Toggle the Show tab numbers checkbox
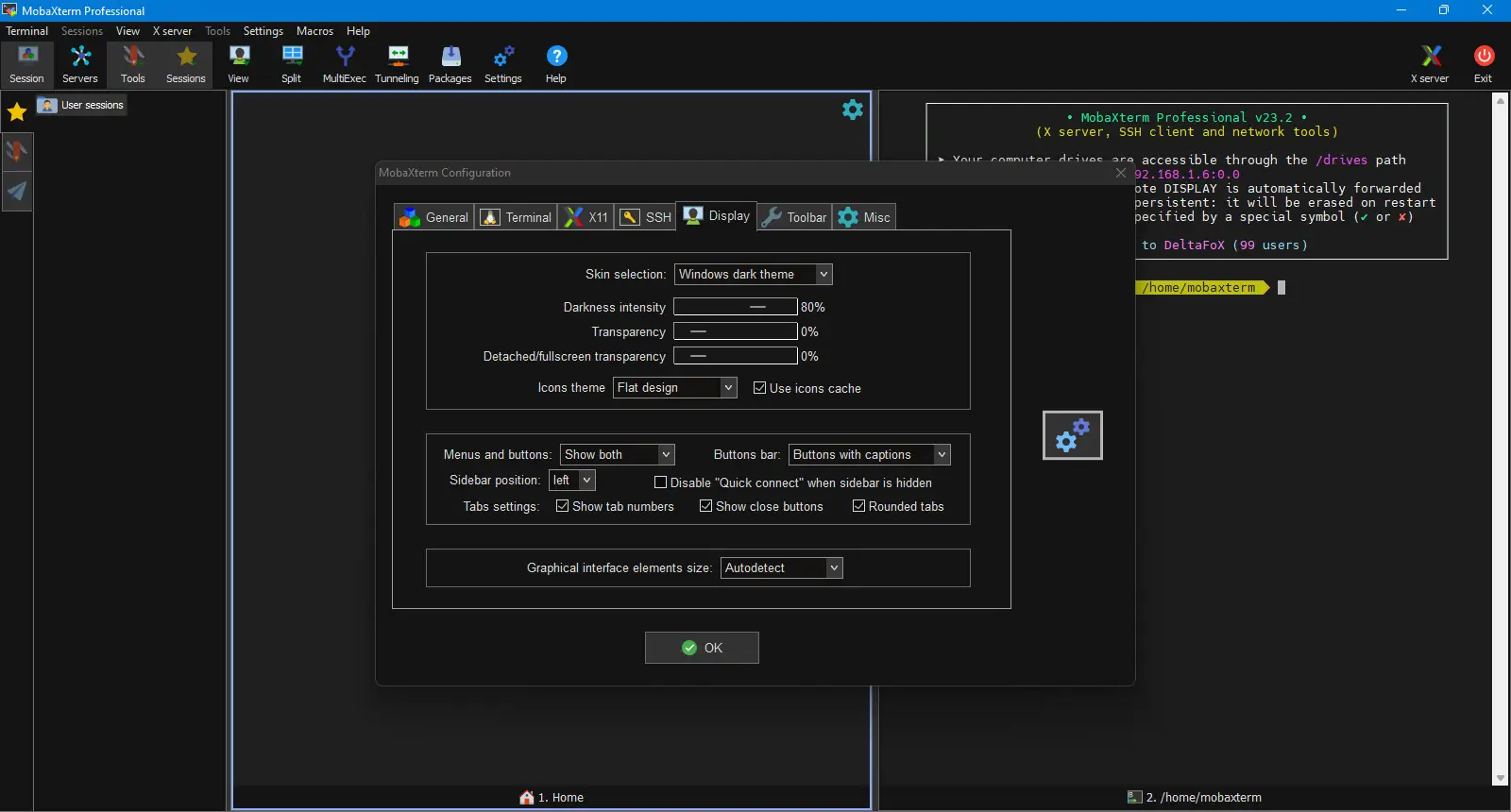This screenshot has width=1511, height=812. pyautogui.click(x=562, y=506)
